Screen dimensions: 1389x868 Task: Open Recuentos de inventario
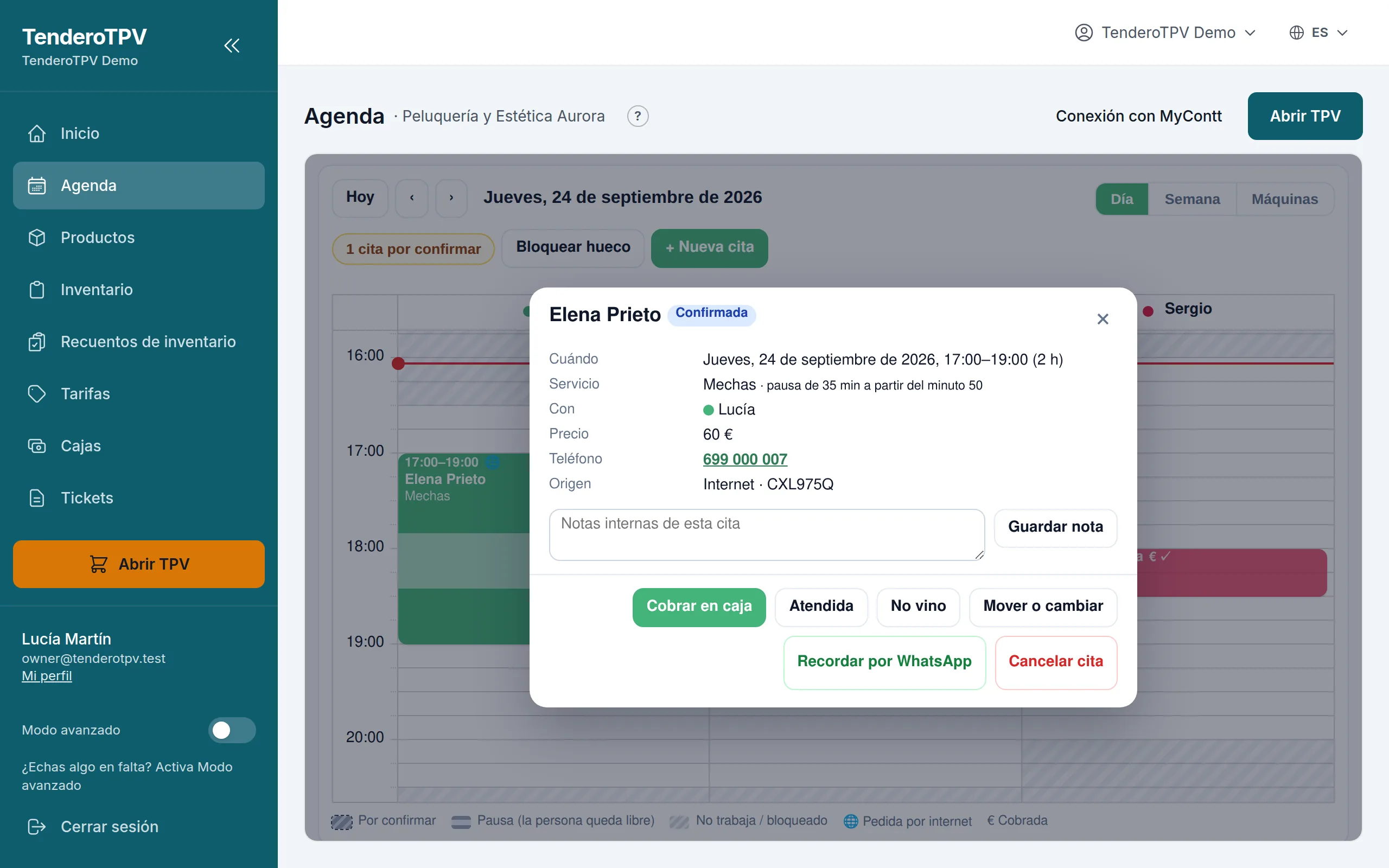coord(138,342)
